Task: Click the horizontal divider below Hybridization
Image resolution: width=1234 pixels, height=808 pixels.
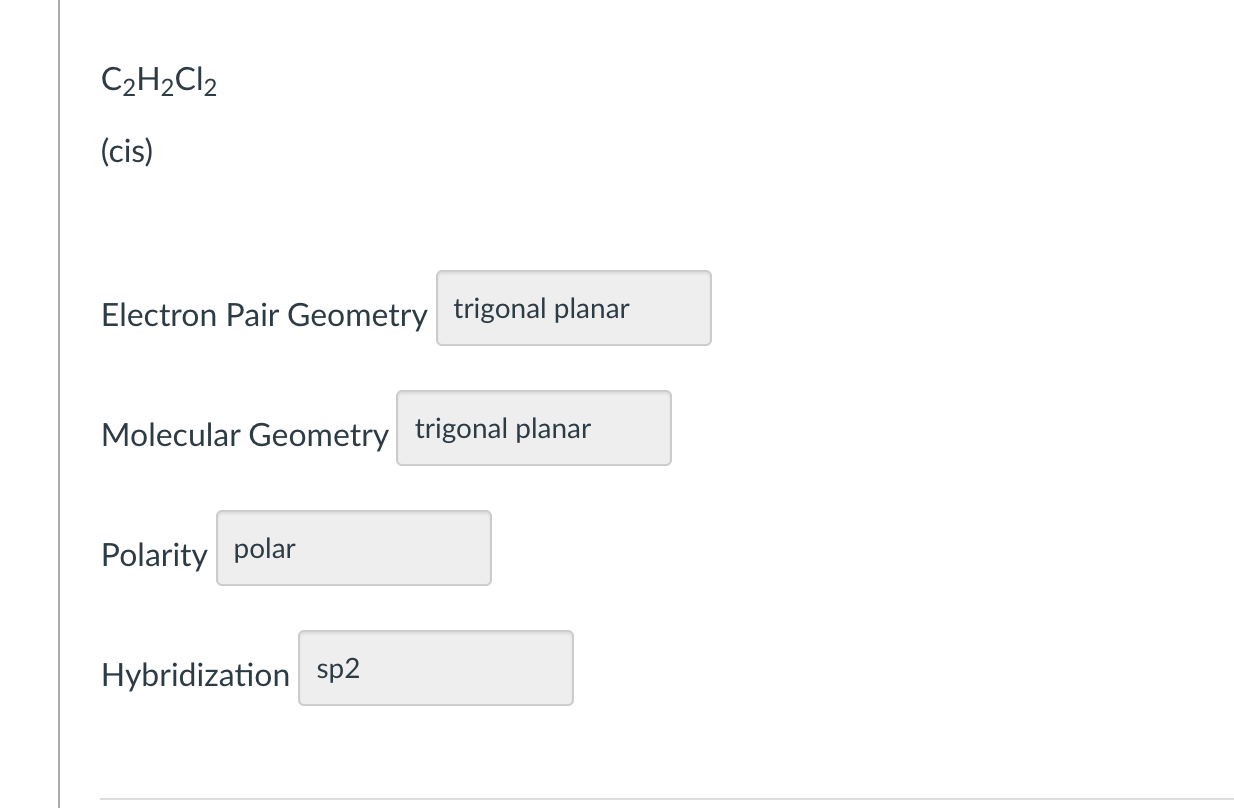Action: [667, 799]
